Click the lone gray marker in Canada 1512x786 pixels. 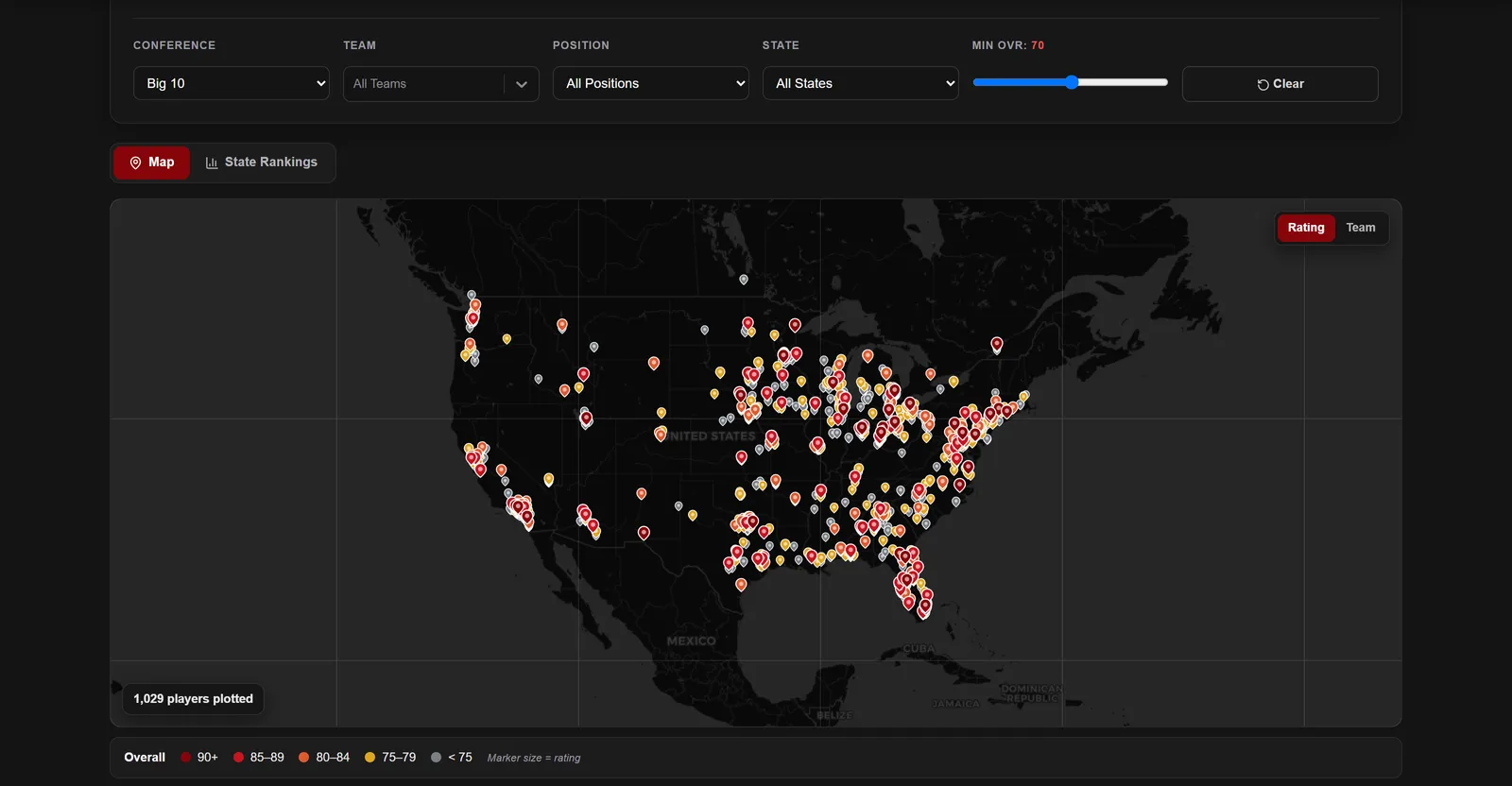744,279
